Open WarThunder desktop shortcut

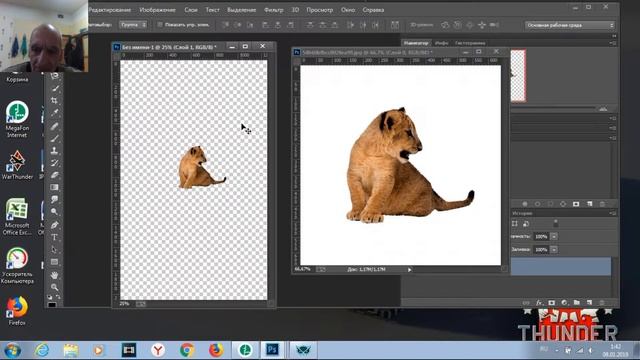(17, 165)
